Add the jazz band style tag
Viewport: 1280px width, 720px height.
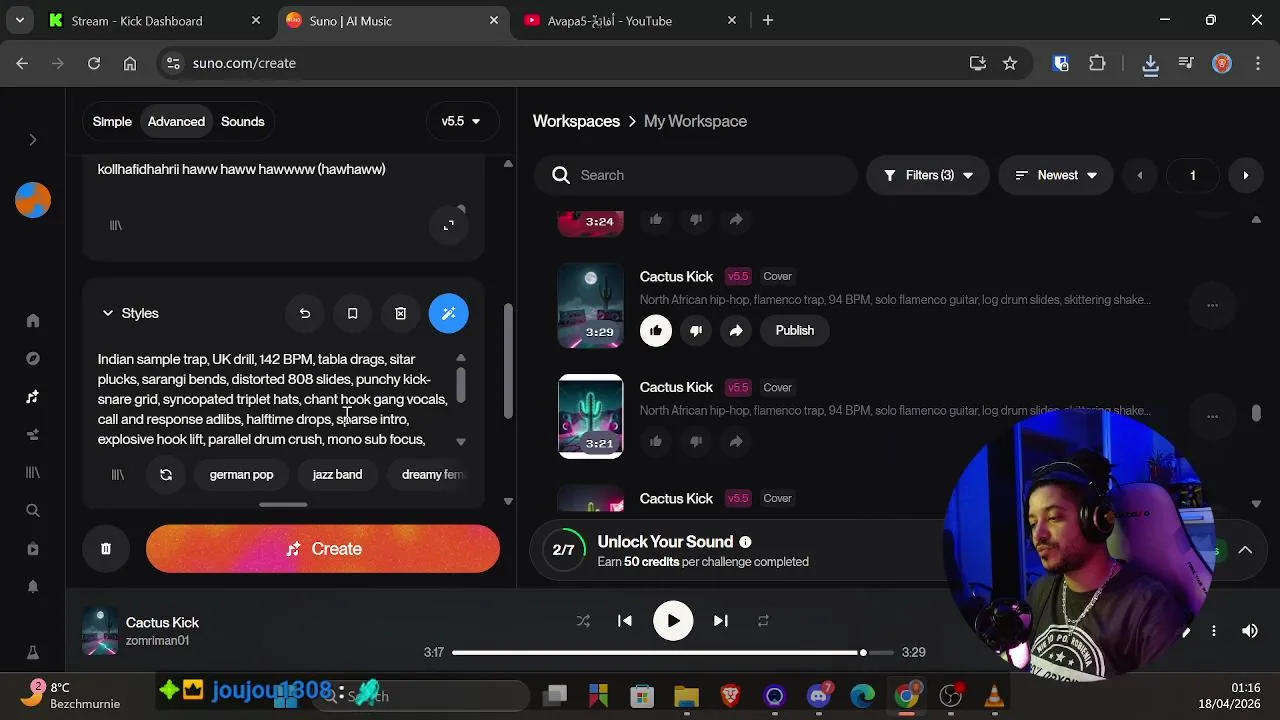click(337, 475)
